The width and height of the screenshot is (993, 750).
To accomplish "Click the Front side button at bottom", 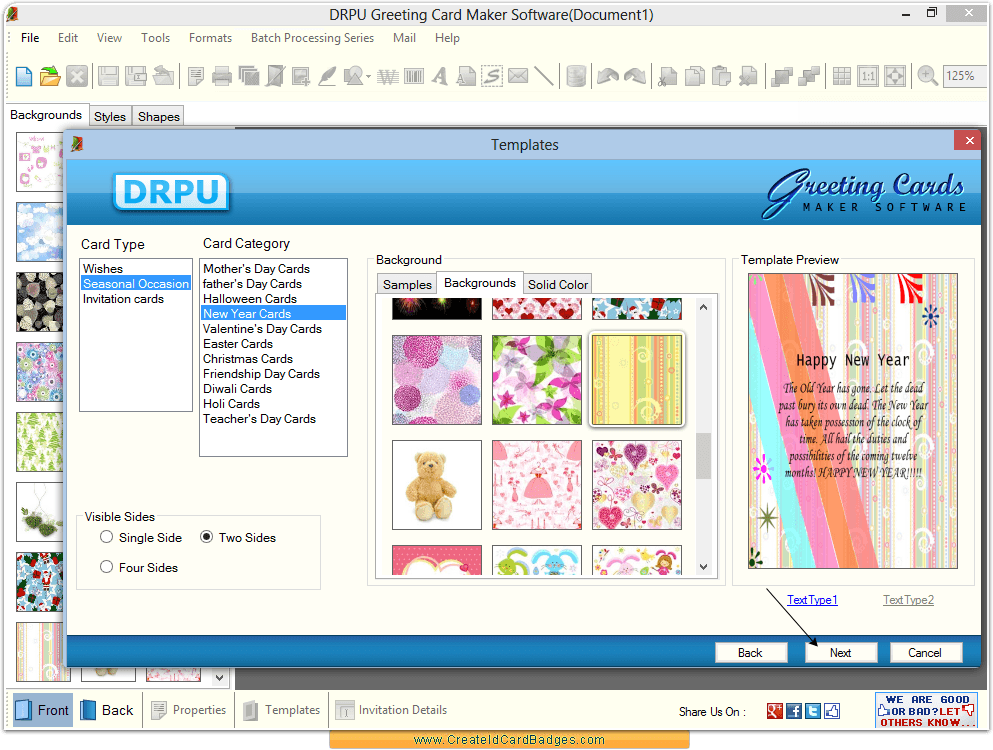I will [x=42, y=710].
